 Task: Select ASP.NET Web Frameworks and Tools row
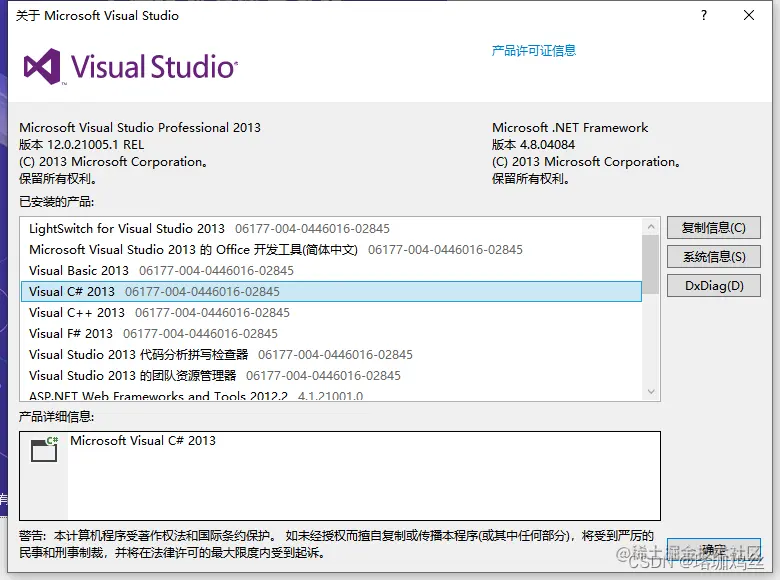tap(331, 395)
